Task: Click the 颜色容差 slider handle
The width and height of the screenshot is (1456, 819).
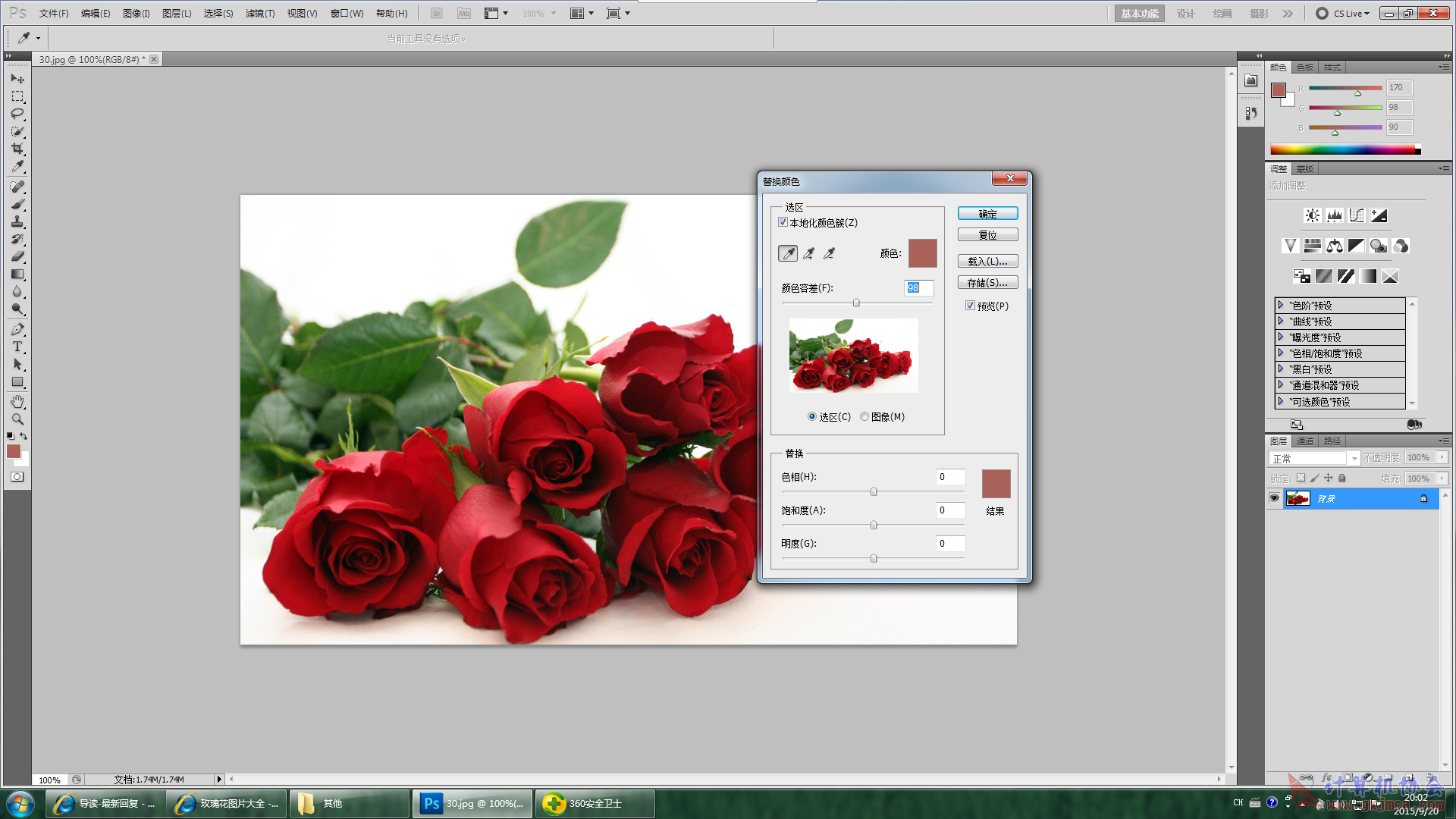Action: pyautogui.click(x=856, y=303)
